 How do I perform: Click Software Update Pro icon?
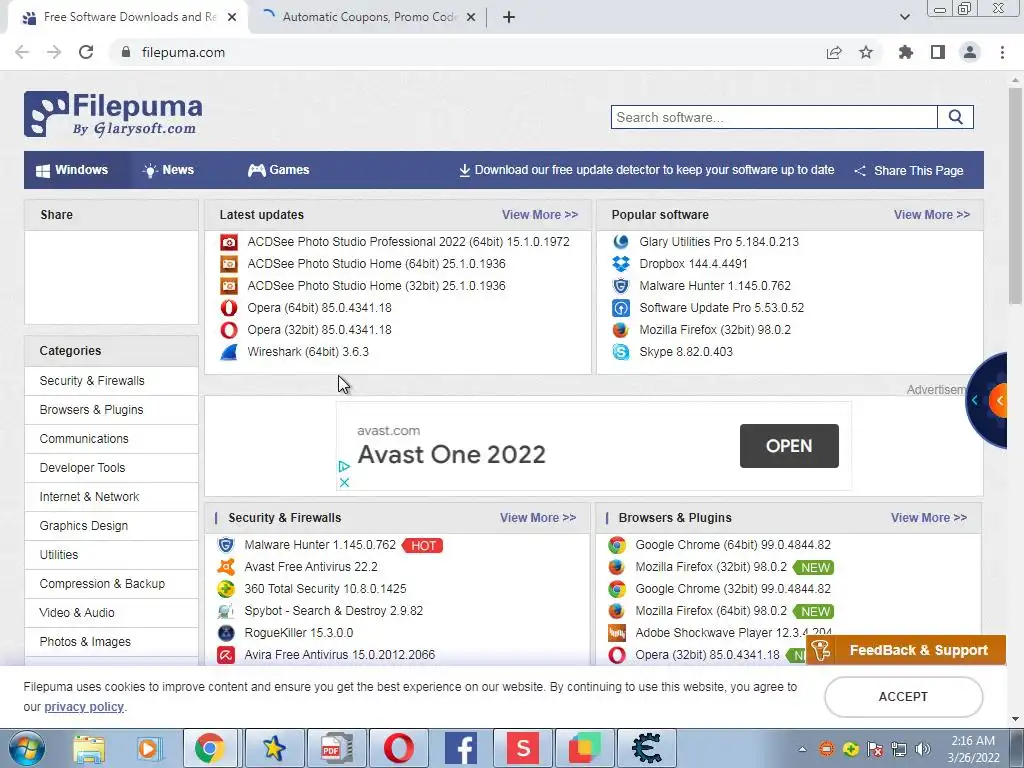pos(620,308)
